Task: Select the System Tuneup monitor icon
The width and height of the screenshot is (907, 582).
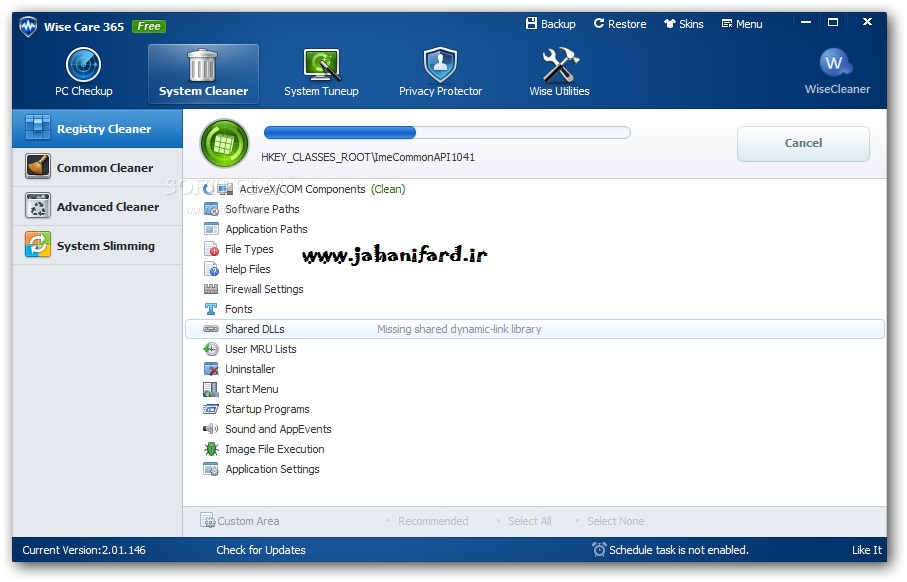Action: [x=321, y=65]
